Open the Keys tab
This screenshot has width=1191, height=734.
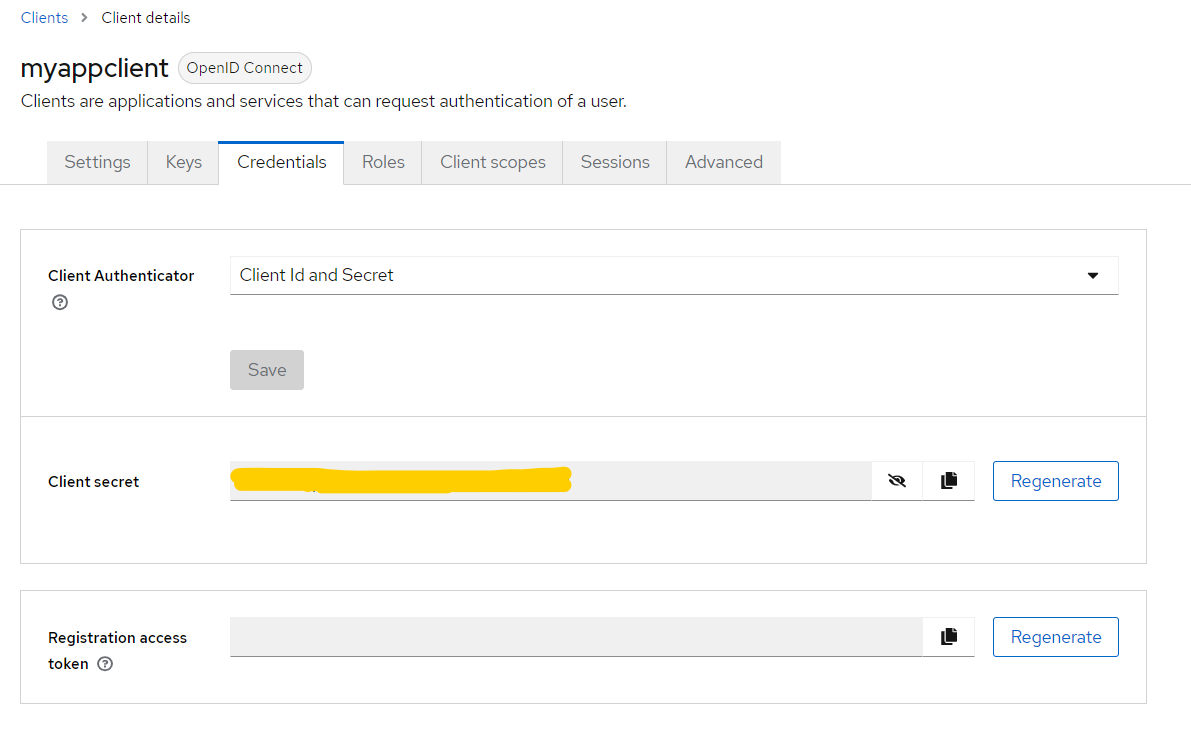click(184, 162)
